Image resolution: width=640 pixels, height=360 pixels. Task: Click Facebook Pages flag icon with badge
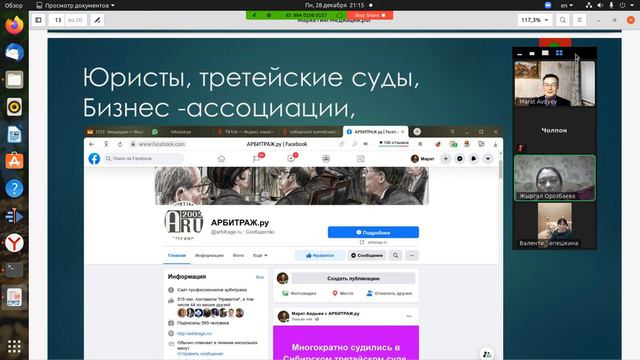click(256, 159)
